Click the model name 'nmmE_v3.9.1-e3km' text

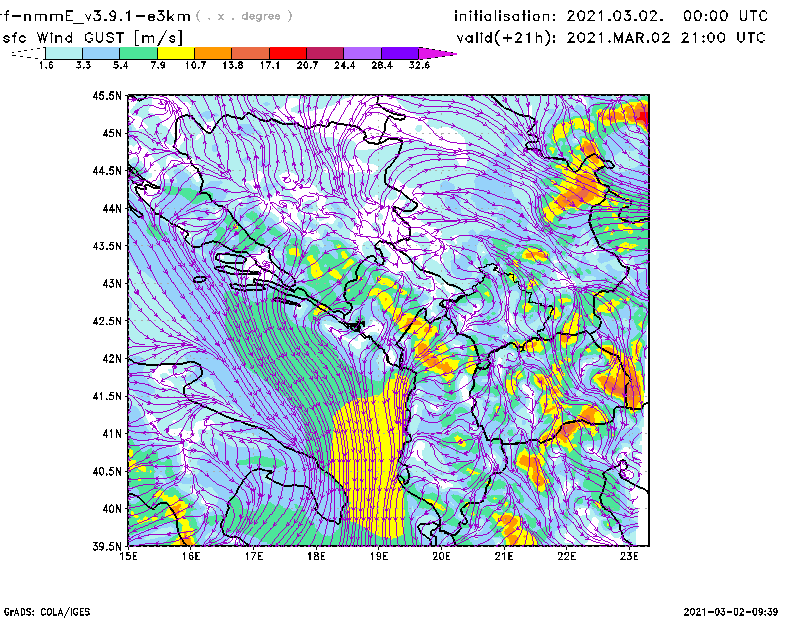tap(107, 16)
